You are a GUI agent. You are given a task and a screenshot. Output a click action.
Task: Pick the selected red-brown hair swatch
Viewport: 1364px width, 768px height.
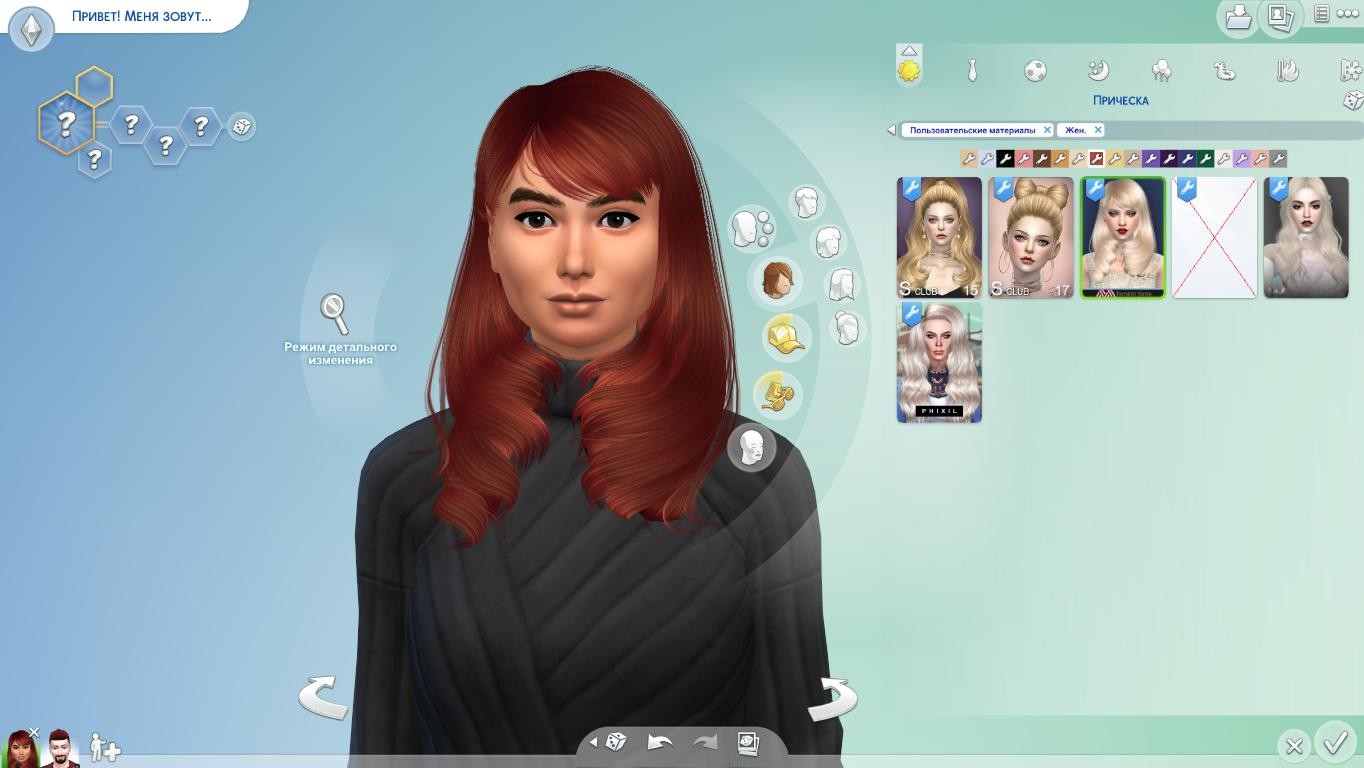tap(1096, 158)
